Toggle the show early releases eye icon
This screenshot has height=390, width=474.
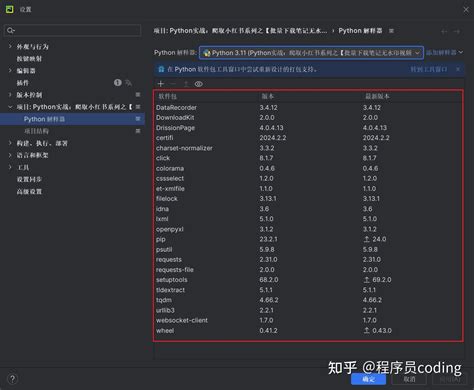199,84
